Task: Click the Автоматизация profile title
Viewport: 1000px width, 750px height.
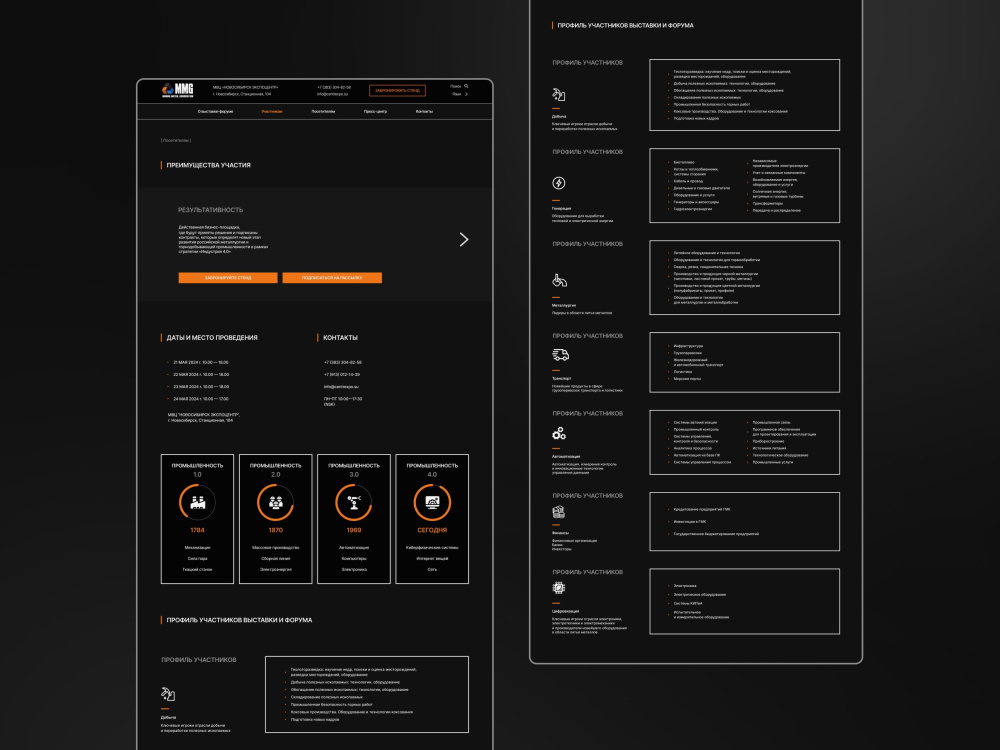Action: tap(566, 457)
